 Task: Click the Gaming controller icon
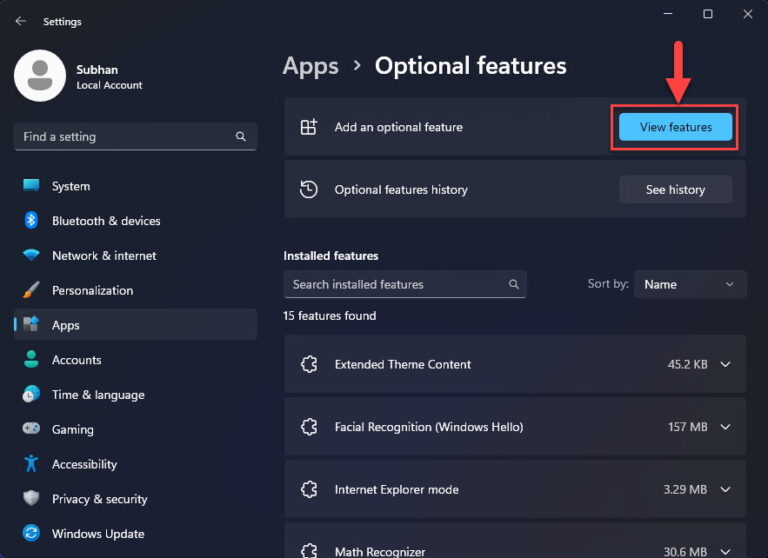(31, 429)
